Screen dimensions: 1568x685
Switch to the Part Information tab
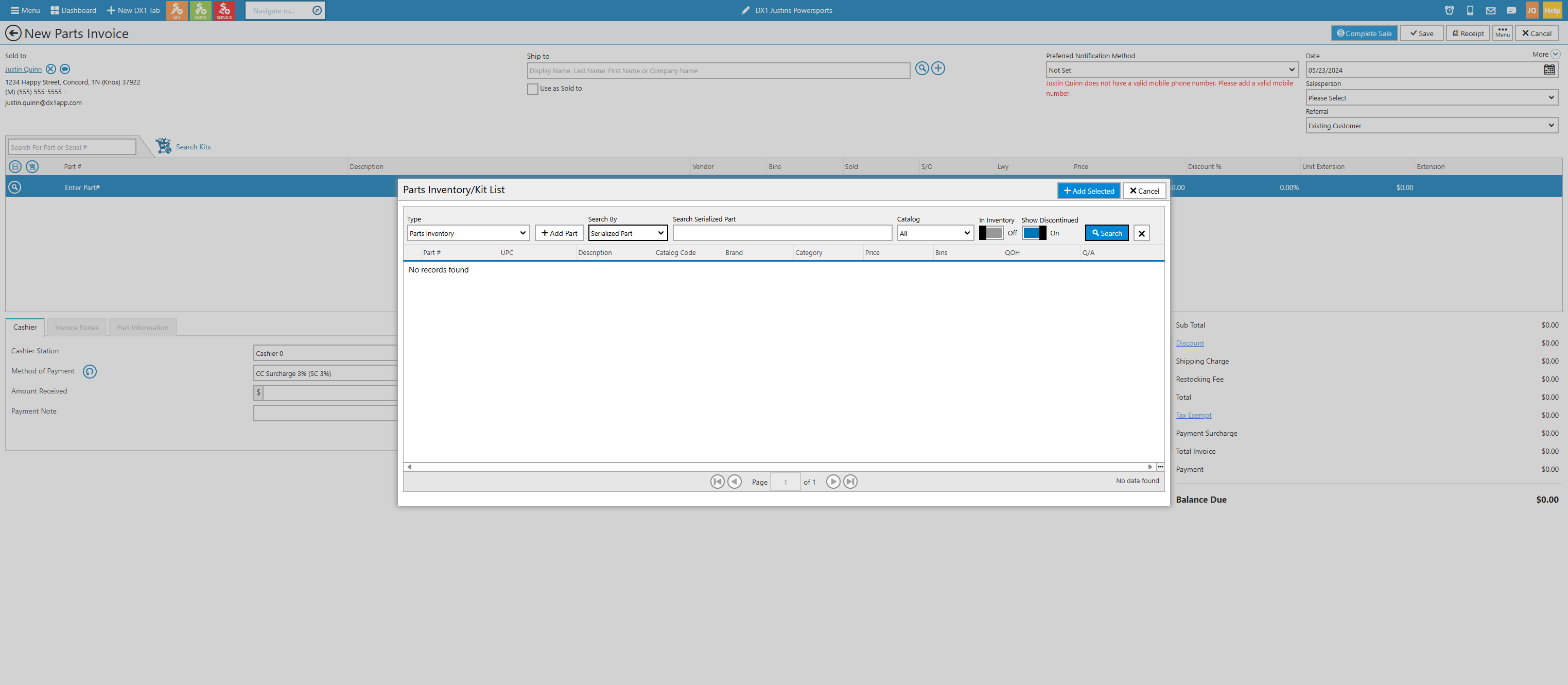point(143,328)
